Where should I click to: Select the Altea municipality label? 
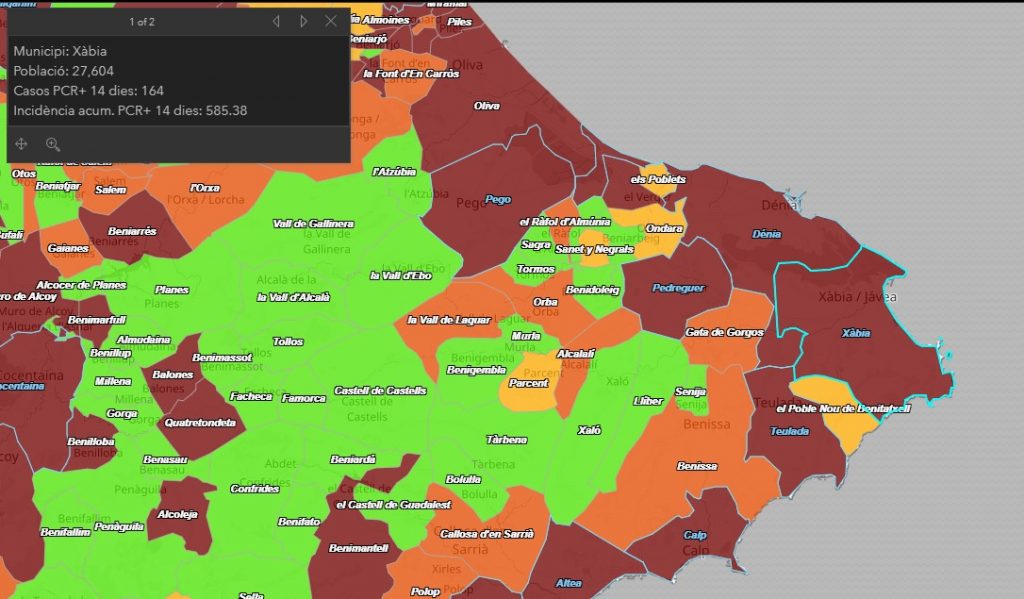(x=568, y=583)
